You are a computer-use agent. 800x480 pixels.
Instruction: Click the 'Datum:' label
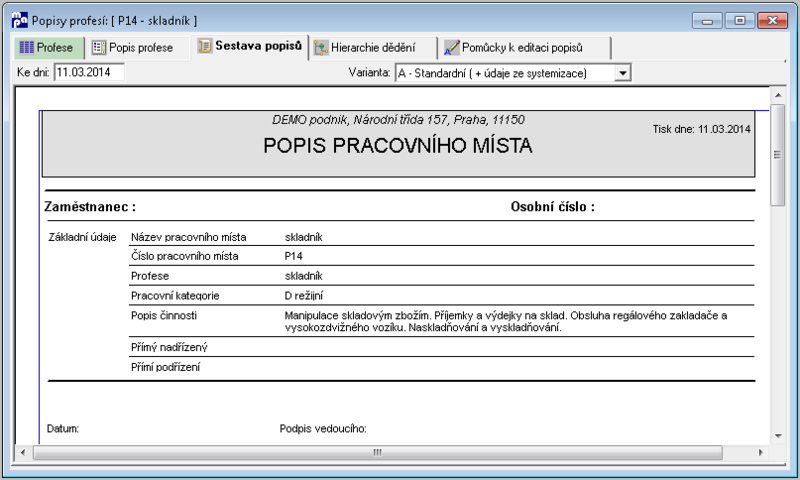63,428
